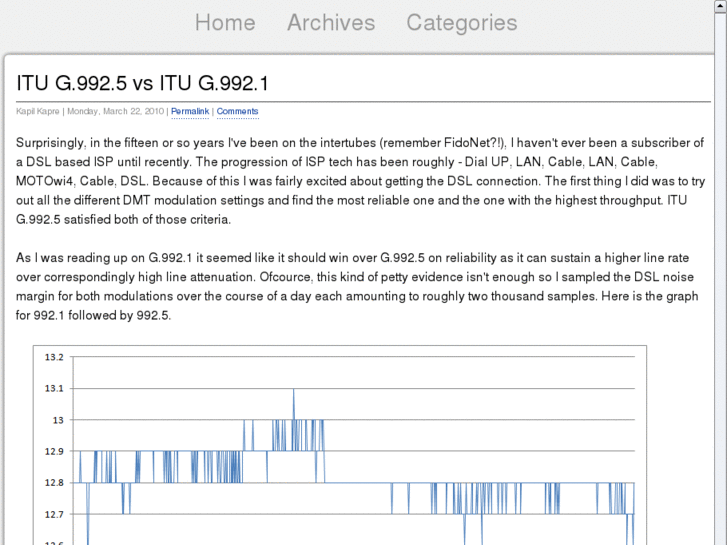This screenshot has height=545, width=727.
Task: Go to the Archives page
Action: coord(331,23)
